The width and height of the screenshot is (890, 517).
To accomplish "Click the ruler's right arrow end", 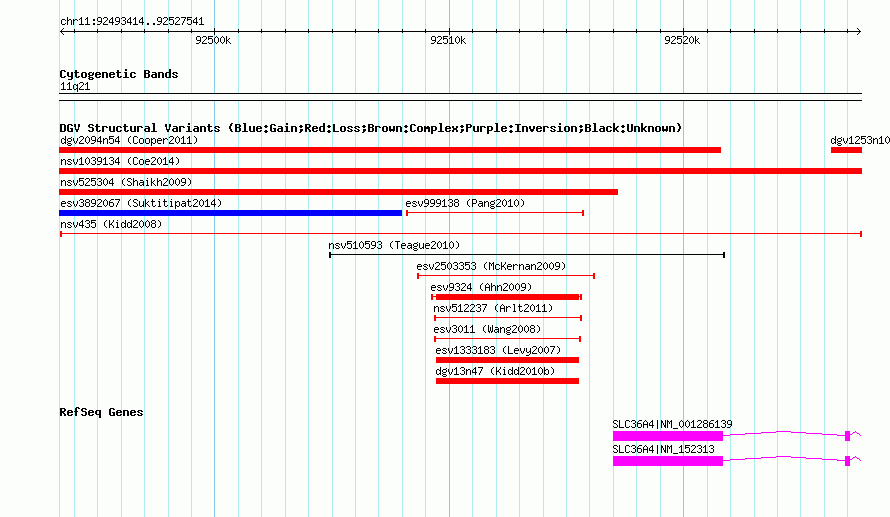I will click(858, 32).
